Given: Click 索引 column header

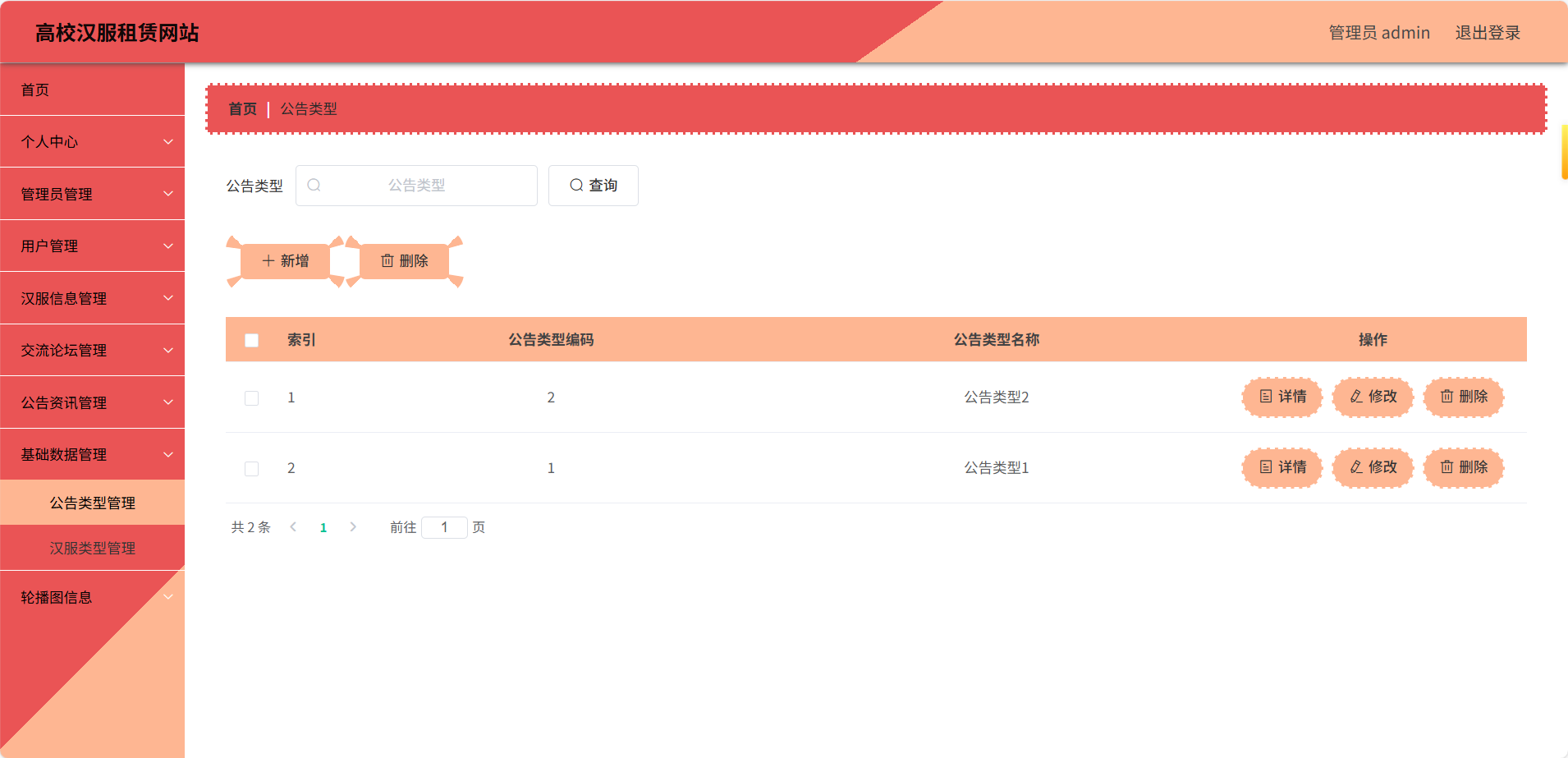Looking at the screenshot, I should [301, 340].
